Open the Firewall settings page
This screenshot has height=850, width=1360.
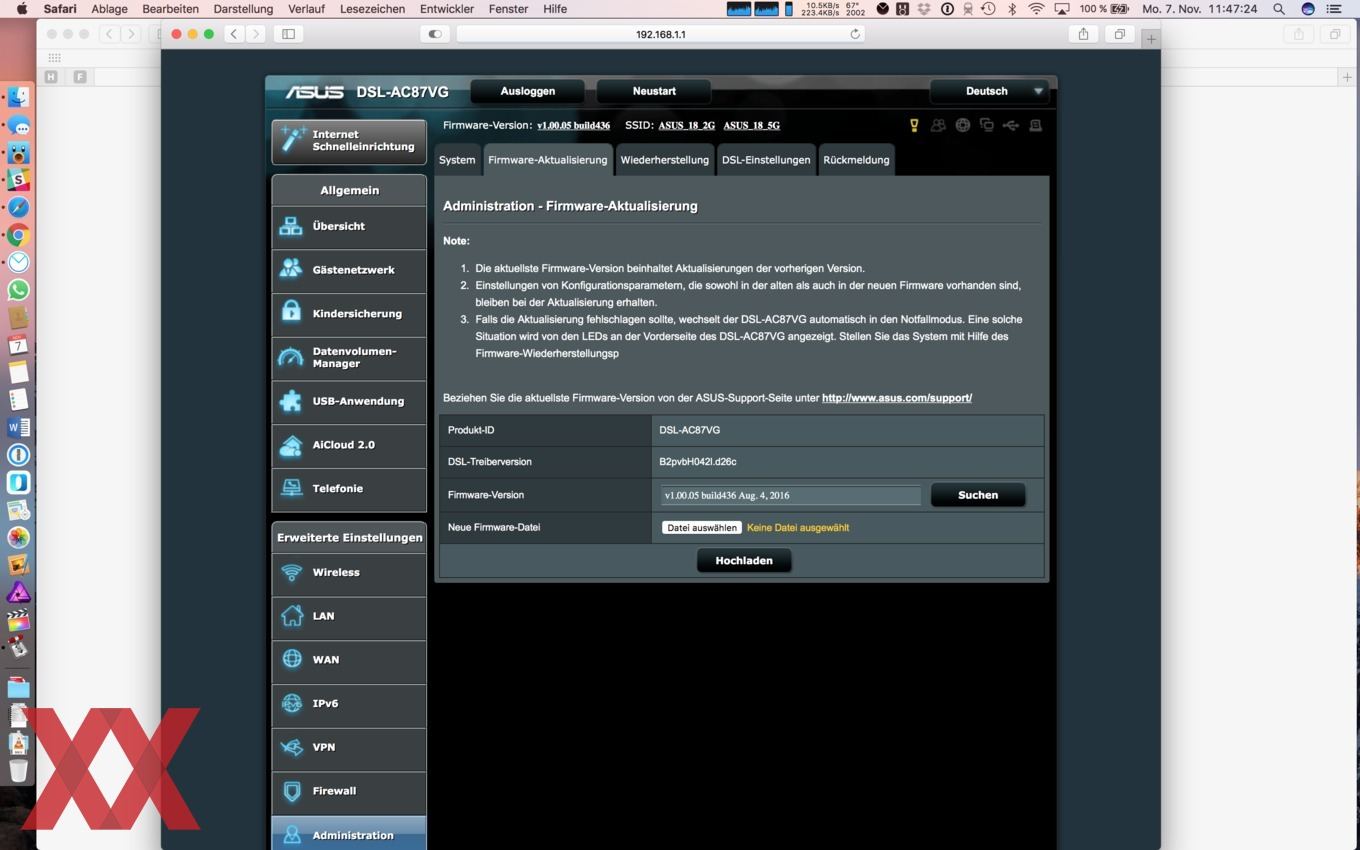coord(349,791)
